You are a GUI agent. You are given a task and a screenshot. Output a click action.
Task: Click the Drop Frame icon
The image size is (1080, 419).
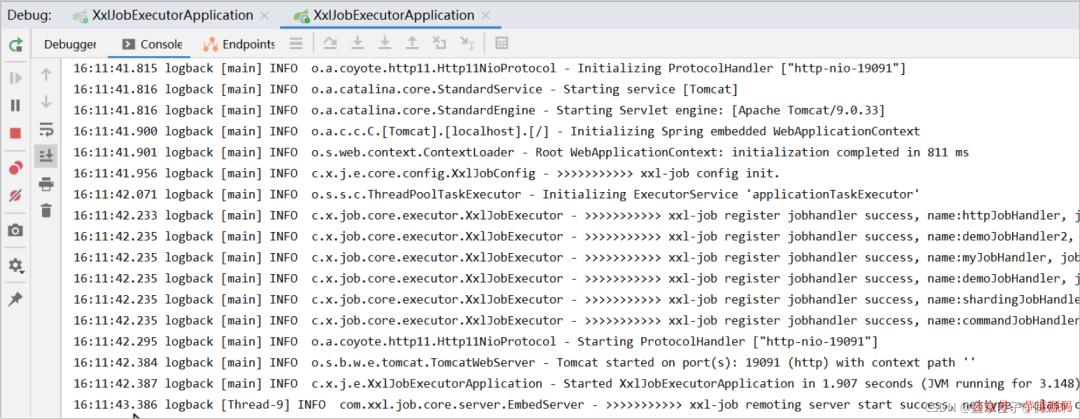(x=439, y=44)
